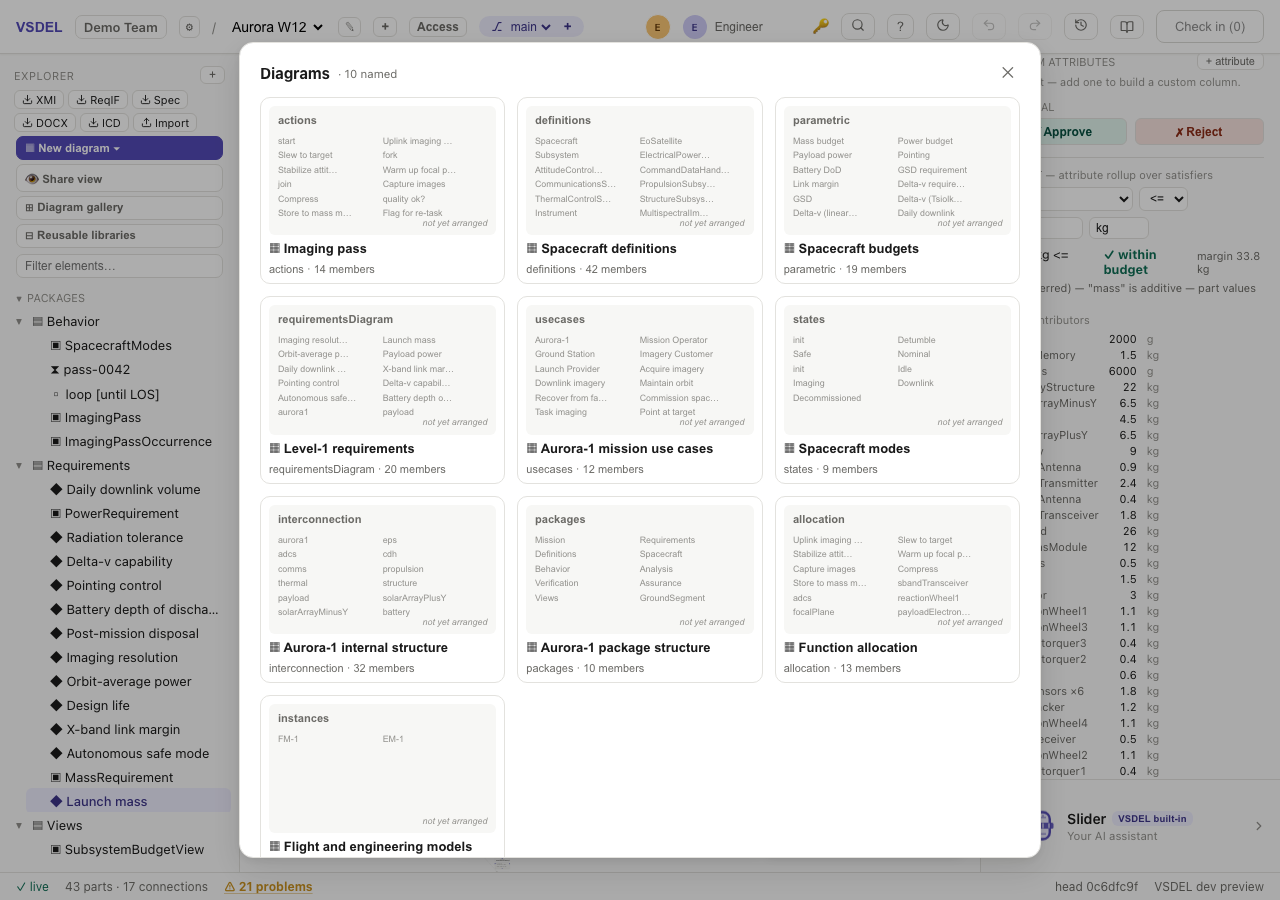This screenshot has height=900, width=1280.
Task: Click the undo arrow icon
Action: (x=989, y=27)
